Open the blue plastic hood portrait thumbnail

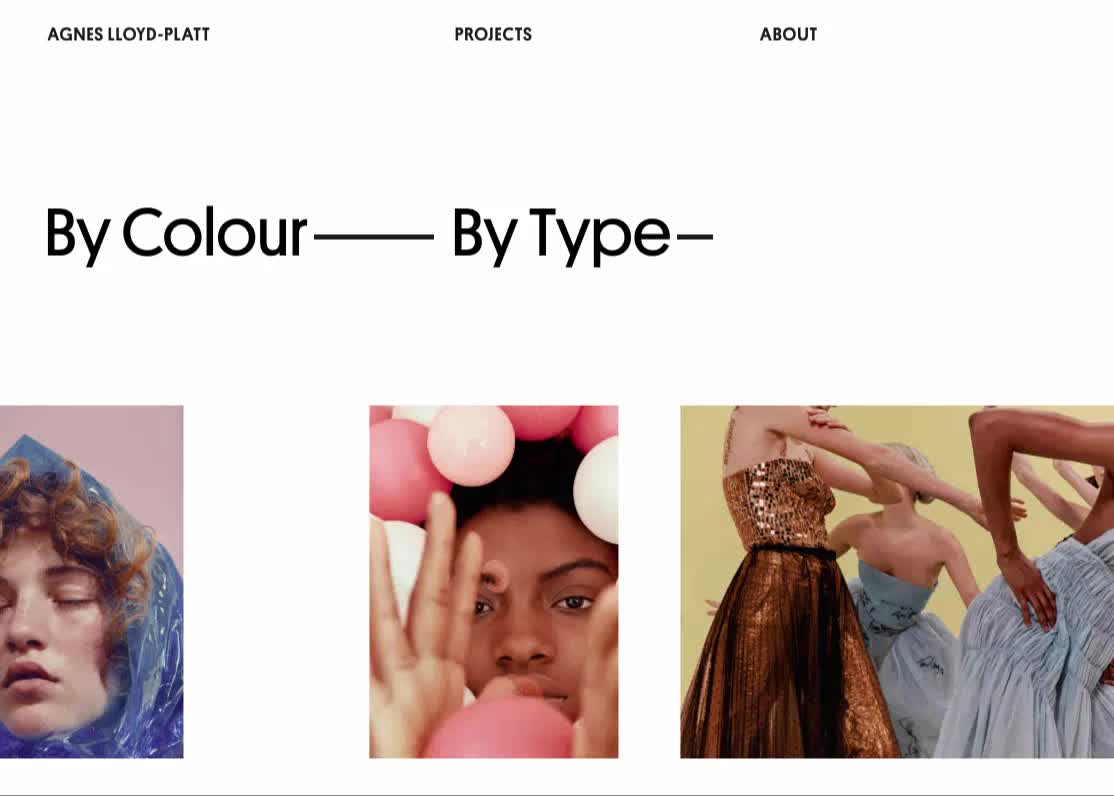pos(92,581)
